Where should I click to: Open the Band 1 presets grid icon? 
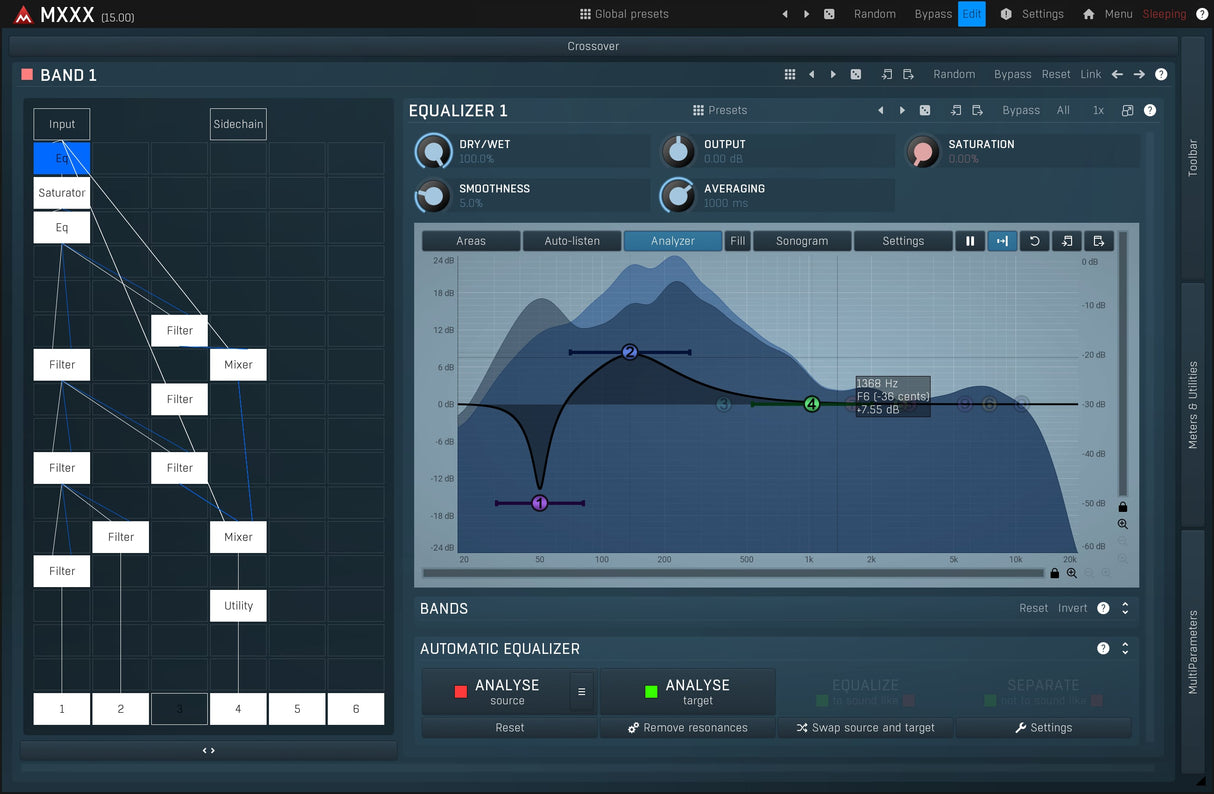tap(789, 74)
